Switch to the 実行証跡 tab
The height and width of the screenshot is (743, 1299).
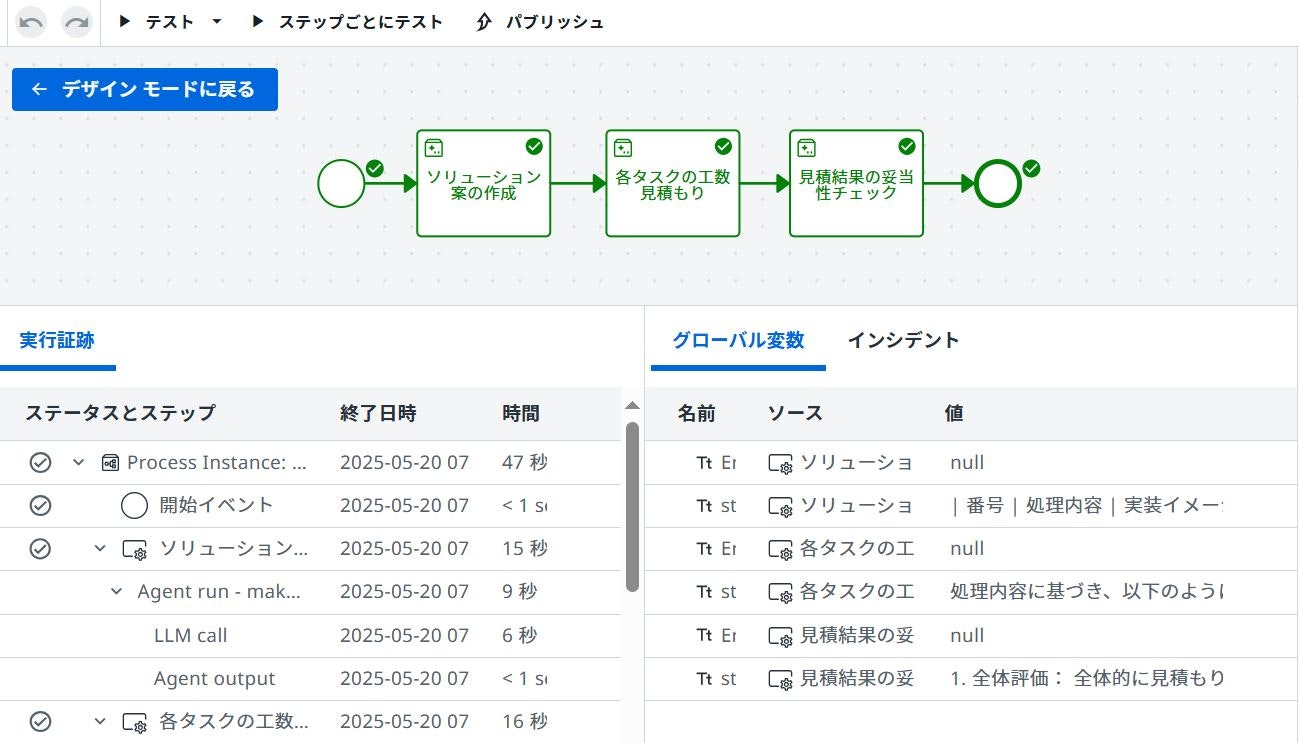click(56, 340)
